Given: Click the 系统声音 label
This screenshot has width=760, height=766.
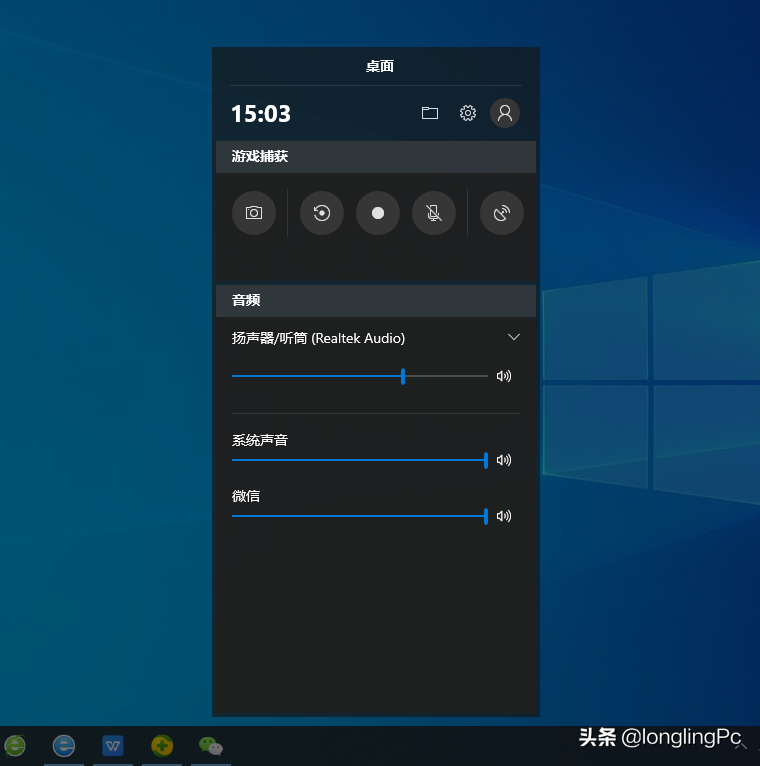Looking at the screenshot, I should tap(259, 441).
